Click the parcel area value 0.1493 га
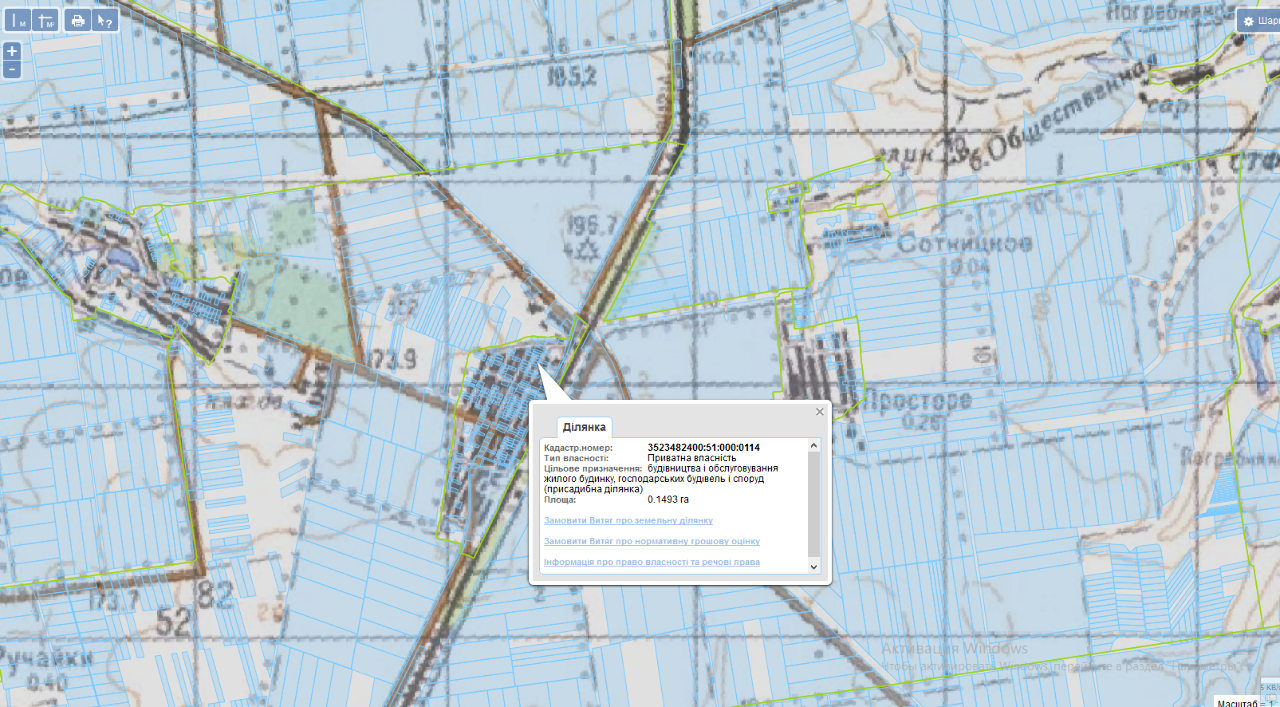This screenshot has height=707, width=1280. click(668, 499)
